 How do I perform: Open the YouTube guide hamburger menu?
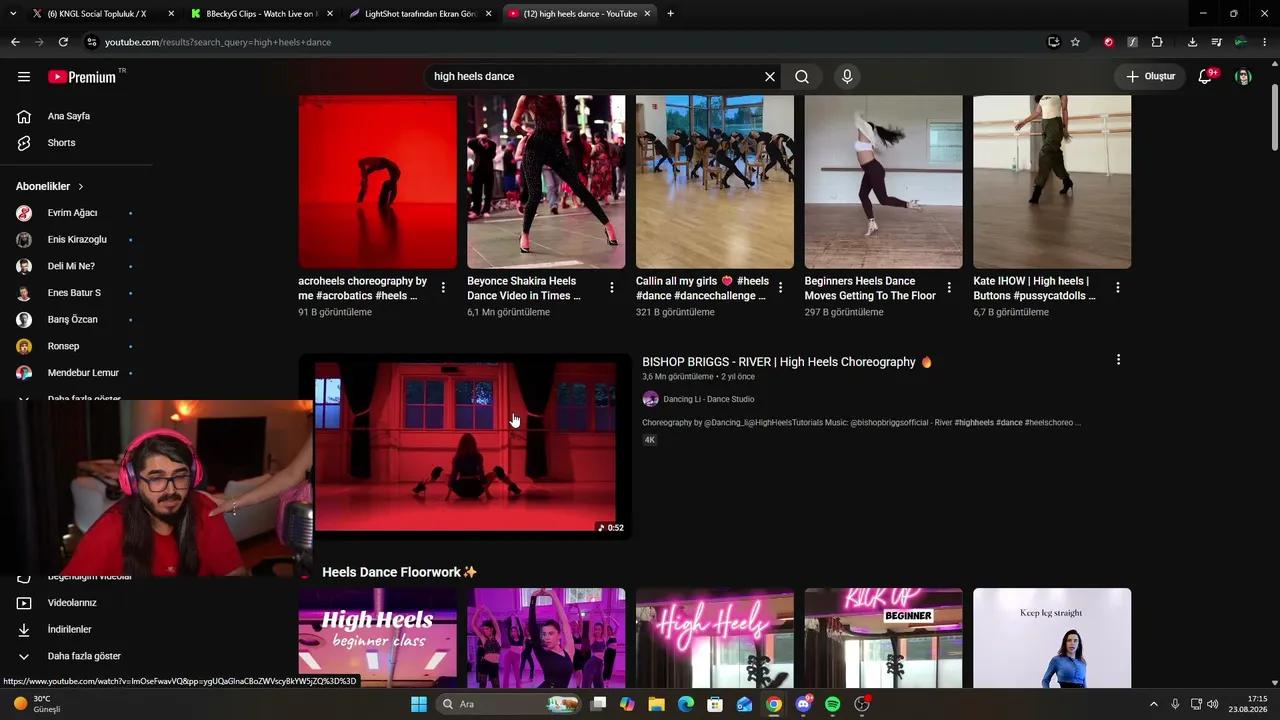click(x=24, y=76)
